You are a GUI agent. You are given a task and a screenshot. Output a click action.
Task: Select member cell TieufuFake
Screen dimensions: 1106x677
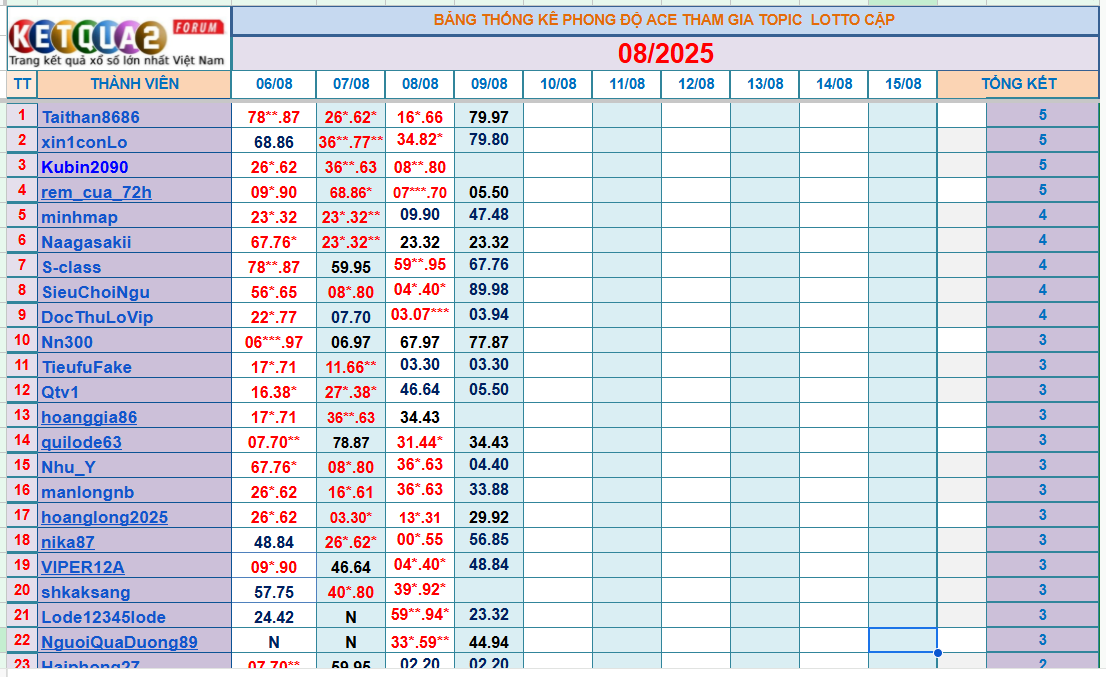[134, 367]
